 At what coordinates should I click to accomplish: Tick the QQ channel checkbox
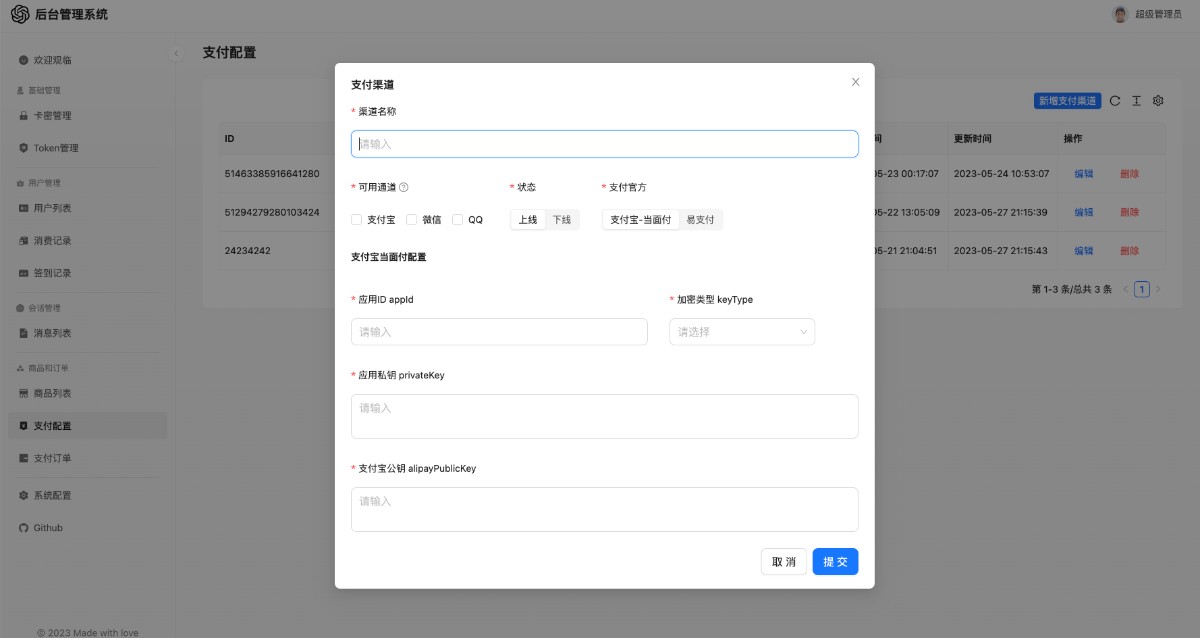point(458,220)
